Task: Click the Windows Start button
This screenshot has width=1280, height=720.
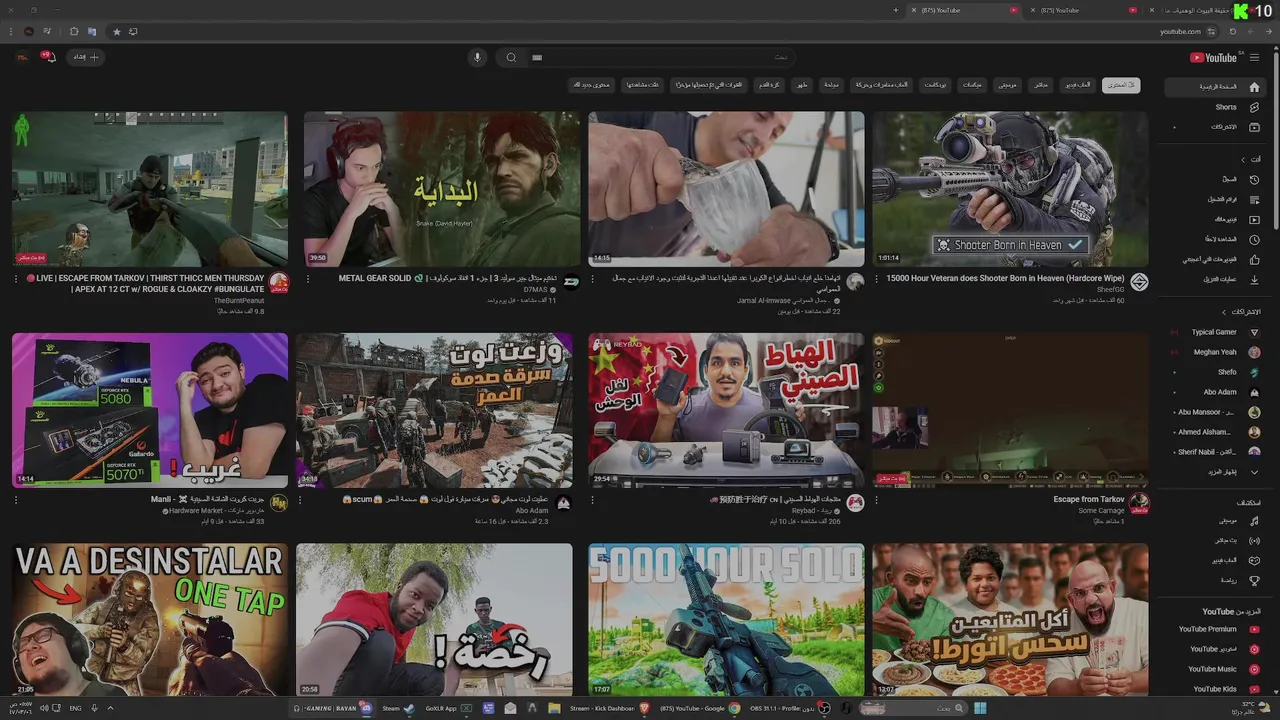Action: click(980, 708)
